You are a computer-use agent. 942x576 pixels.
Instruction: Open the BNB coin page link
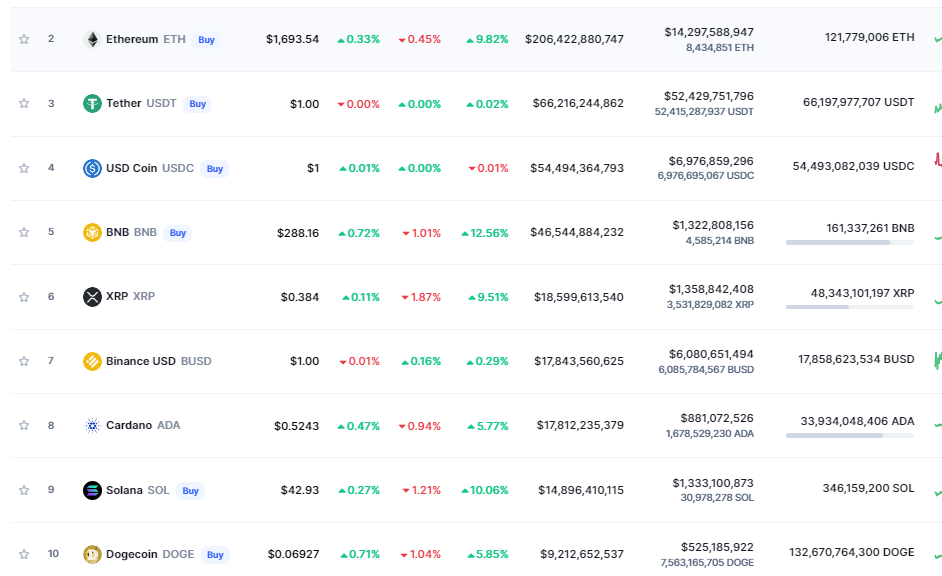coord(131,232)
